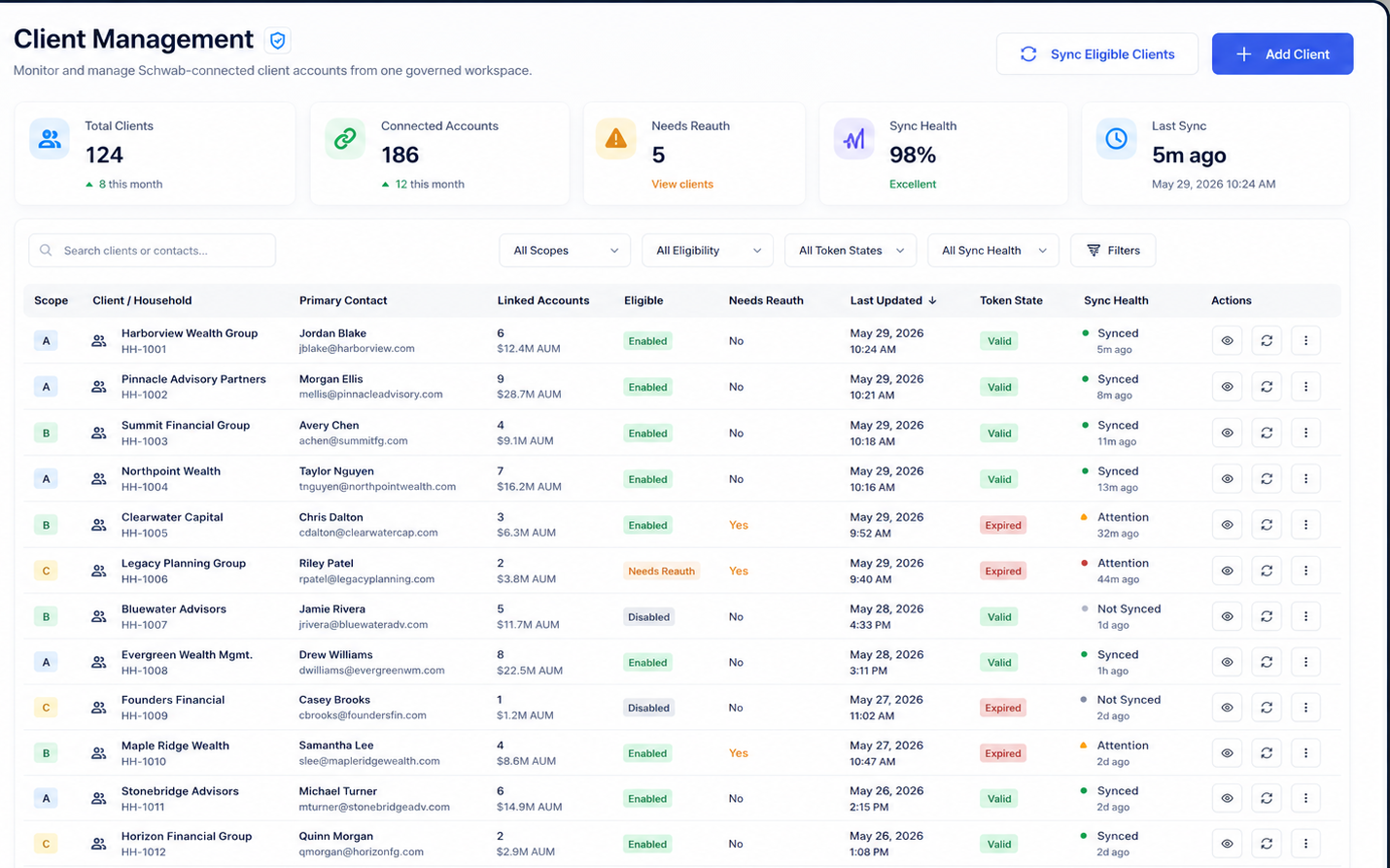Open more actions for Maple Ridge Wealth

(x=1305, y=753)
